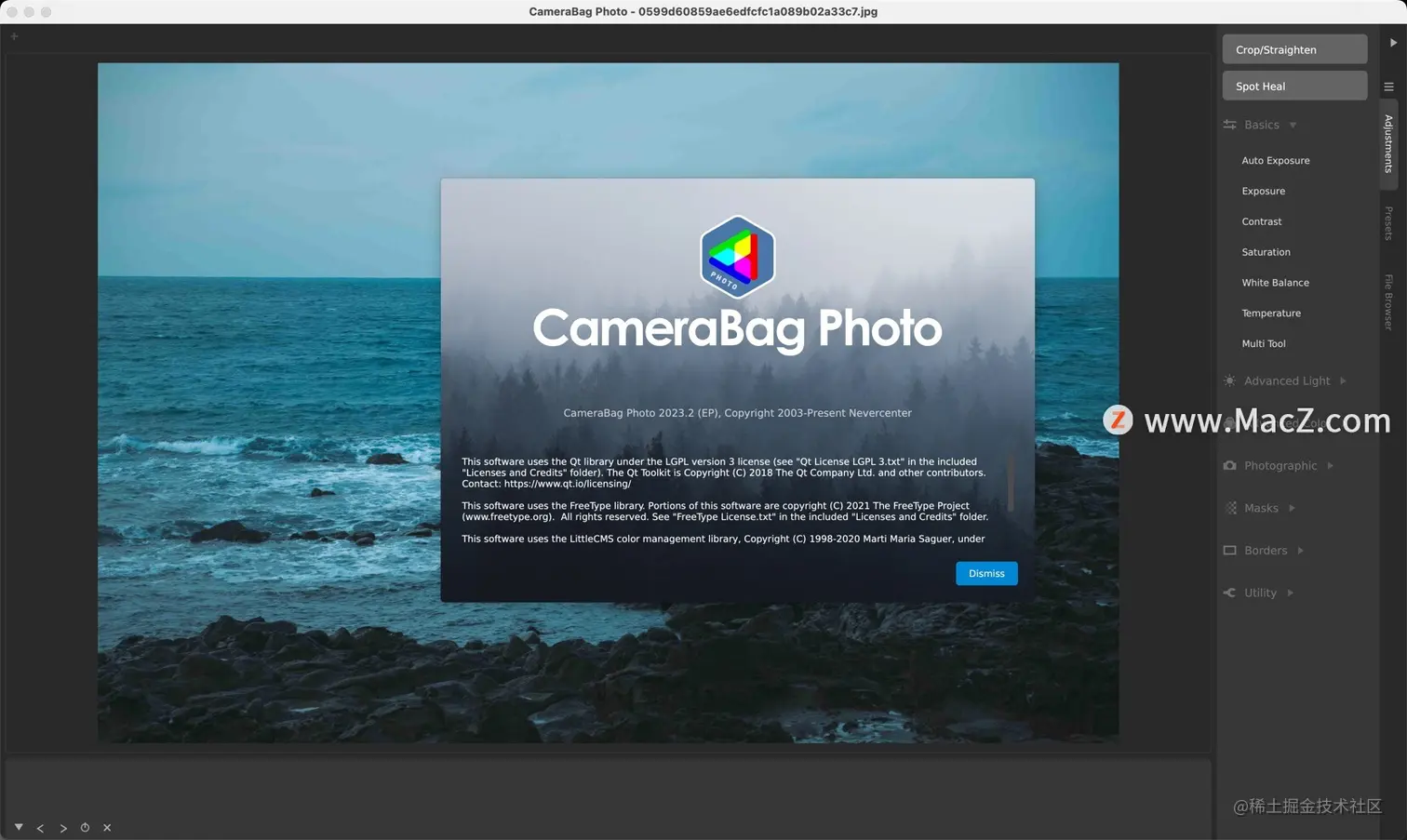Screen dimensions: 1407x840
Task: Click the LittleCMS color management license line
Action: pyautogui.click(x=723, y=539)
